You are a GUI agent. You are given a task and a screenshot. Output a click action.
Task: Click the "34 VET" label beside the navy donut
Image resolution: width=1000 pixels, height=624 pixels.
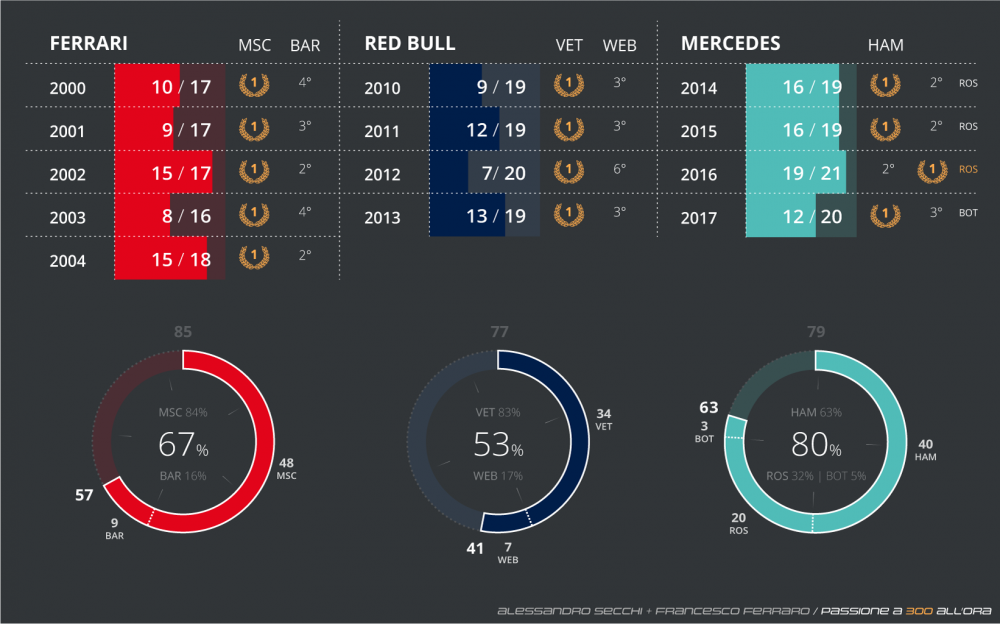pos(603,419)
